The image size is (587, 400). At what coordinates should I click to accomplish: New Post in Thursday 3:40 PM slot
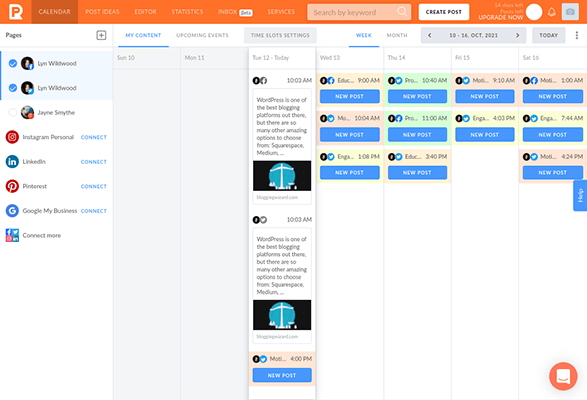[417, 173]
